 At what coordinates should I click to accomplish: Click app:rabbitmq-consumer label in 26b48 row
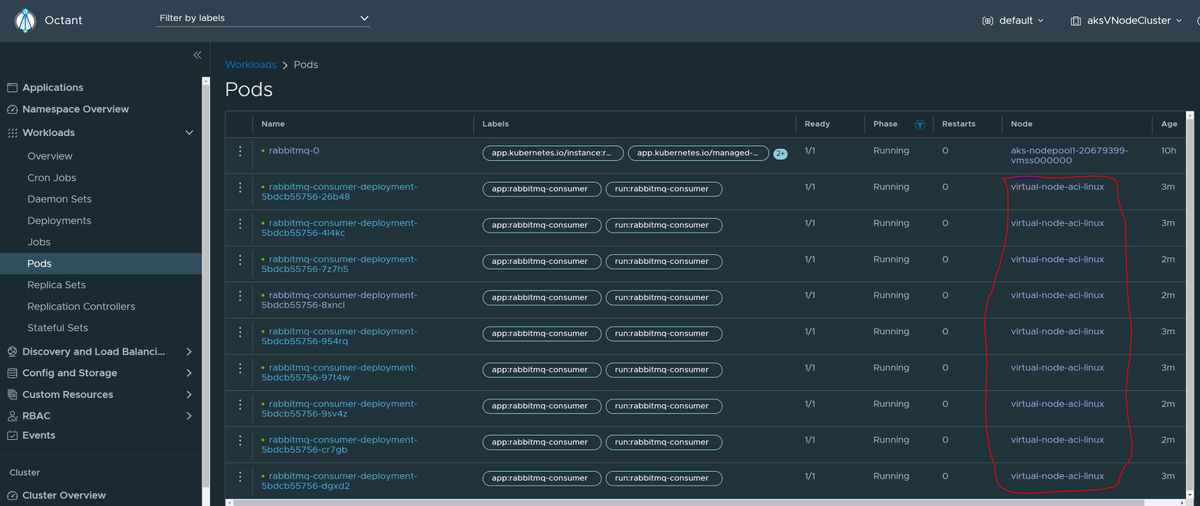click(542, 189)
